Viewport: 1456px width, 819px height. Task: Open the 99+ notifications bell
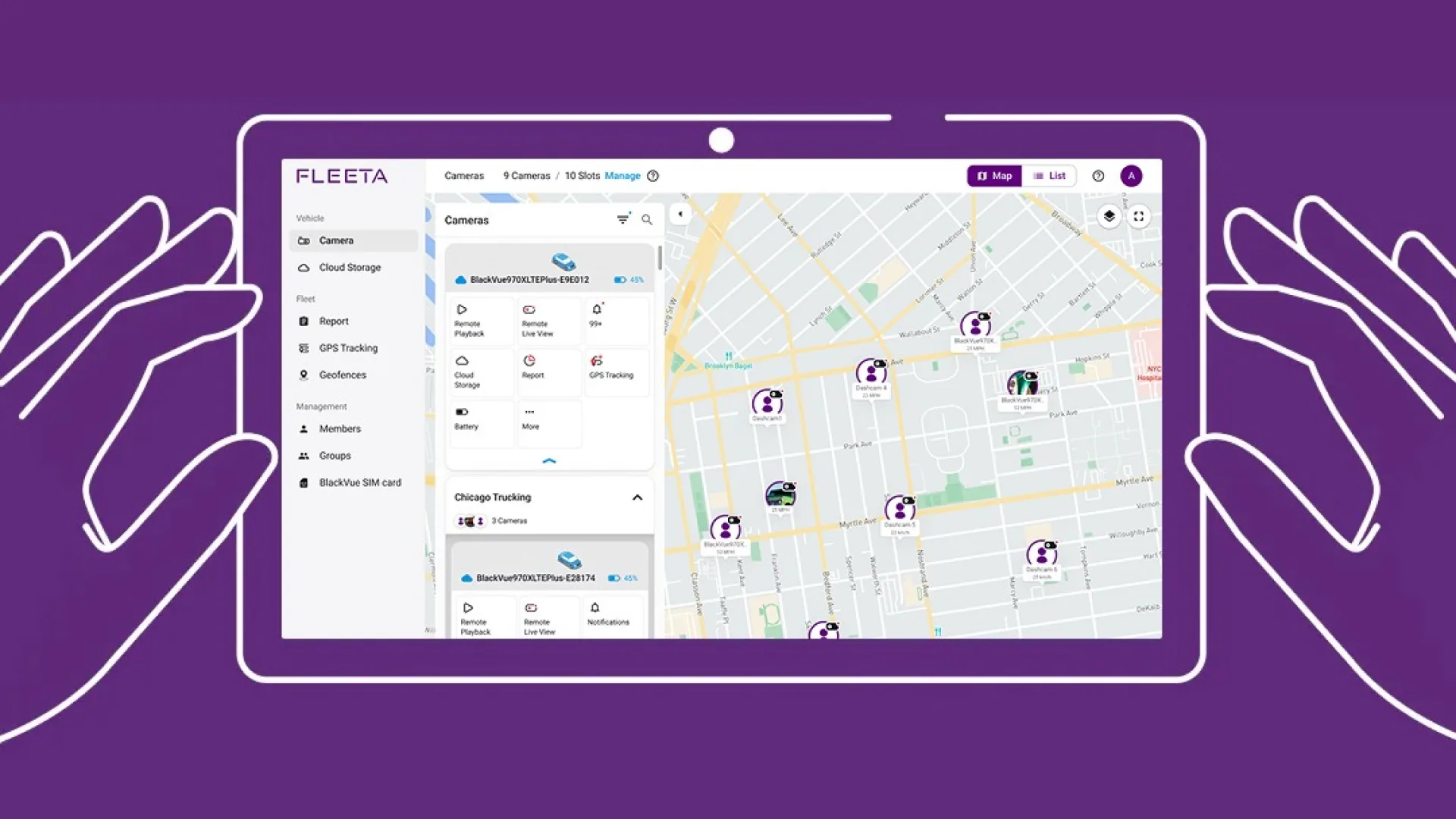click(617, 321)
